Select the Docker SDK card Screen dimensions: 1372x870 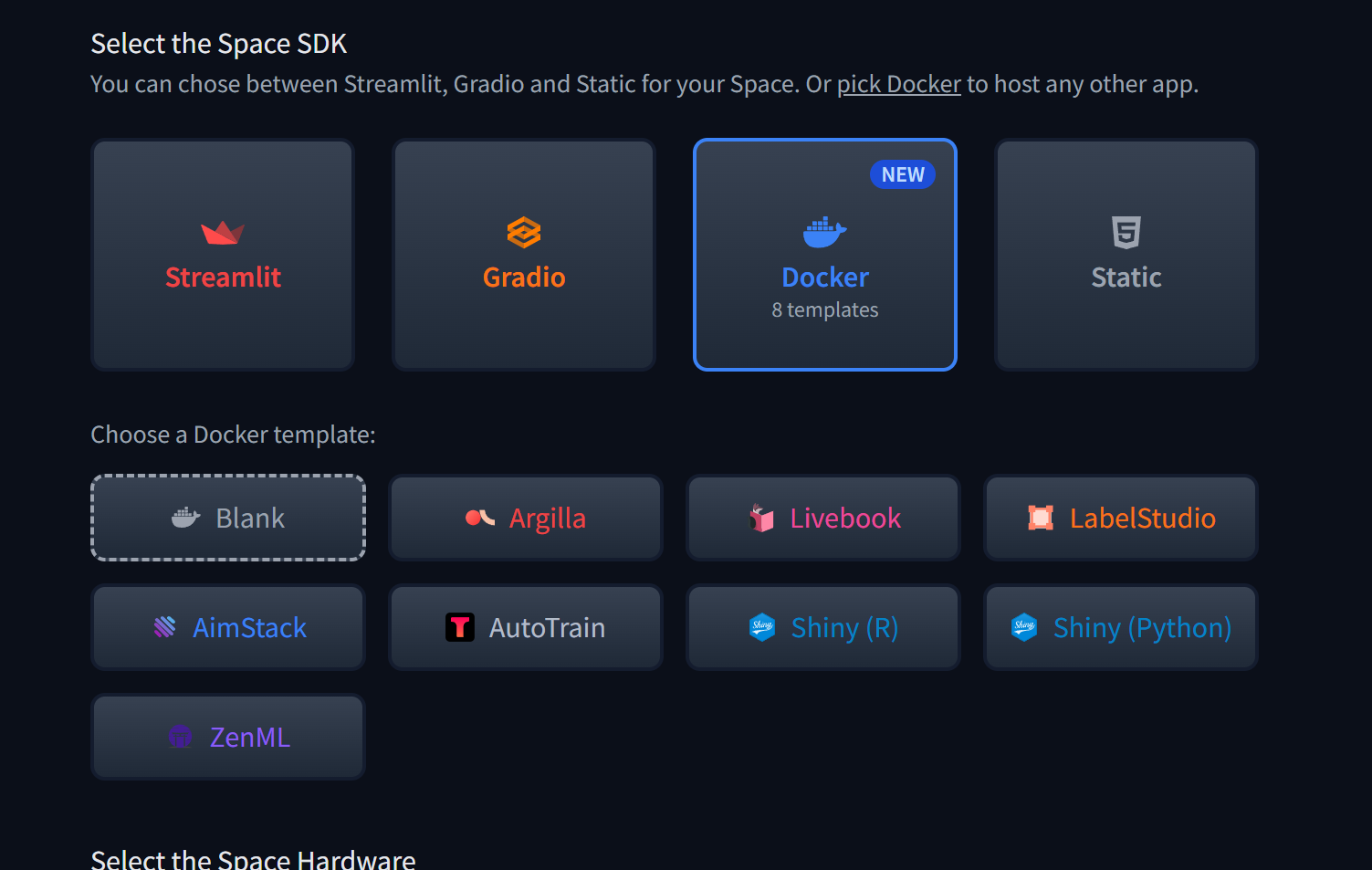click(825, 255)
